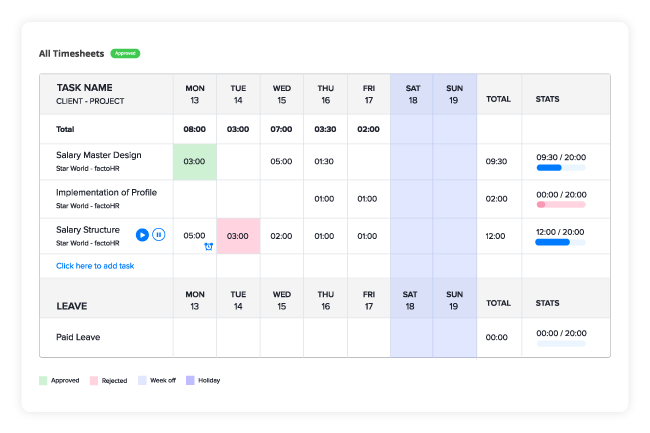Click FRI 17 header in task table

(x=369, y=94)
